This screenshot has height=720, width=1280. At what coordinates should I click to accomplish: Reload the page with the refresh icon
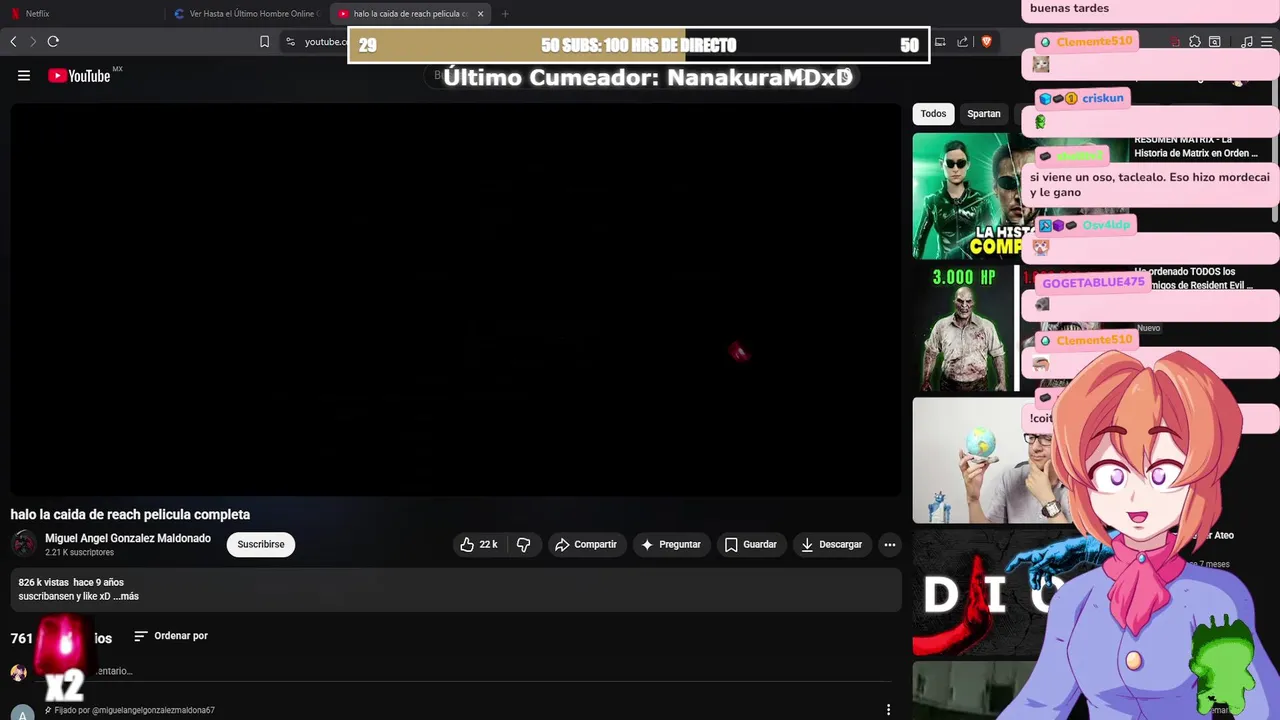tap(53, 41)
